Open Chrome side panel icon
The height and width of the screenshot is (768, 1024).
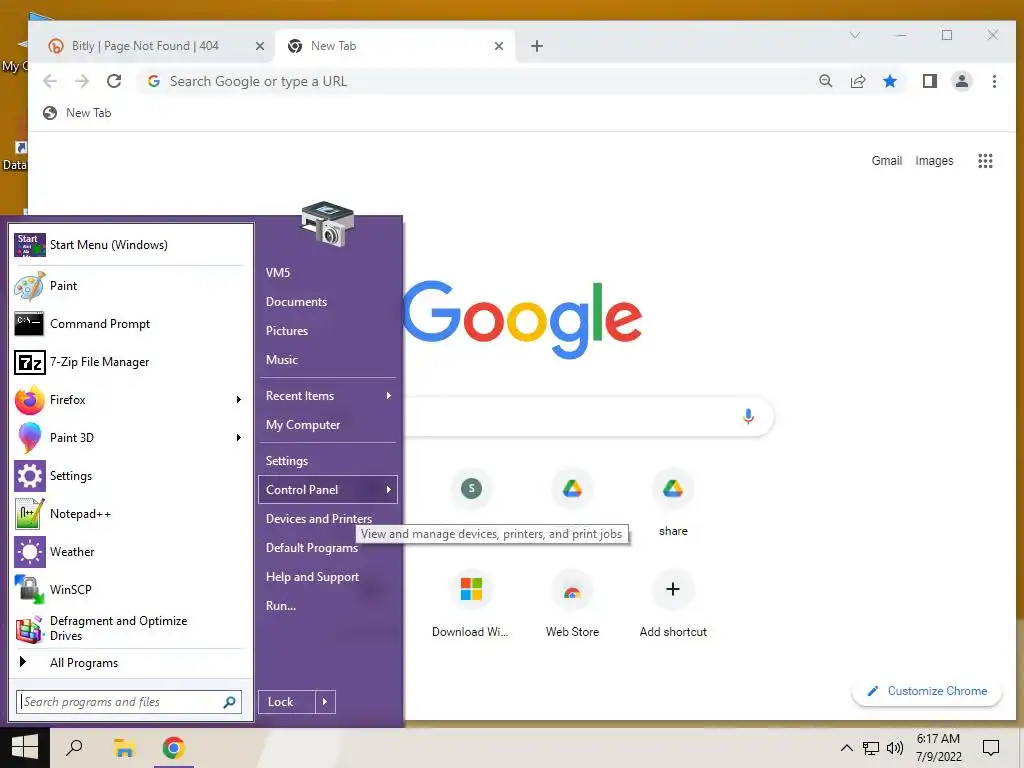tap(929, 81)
